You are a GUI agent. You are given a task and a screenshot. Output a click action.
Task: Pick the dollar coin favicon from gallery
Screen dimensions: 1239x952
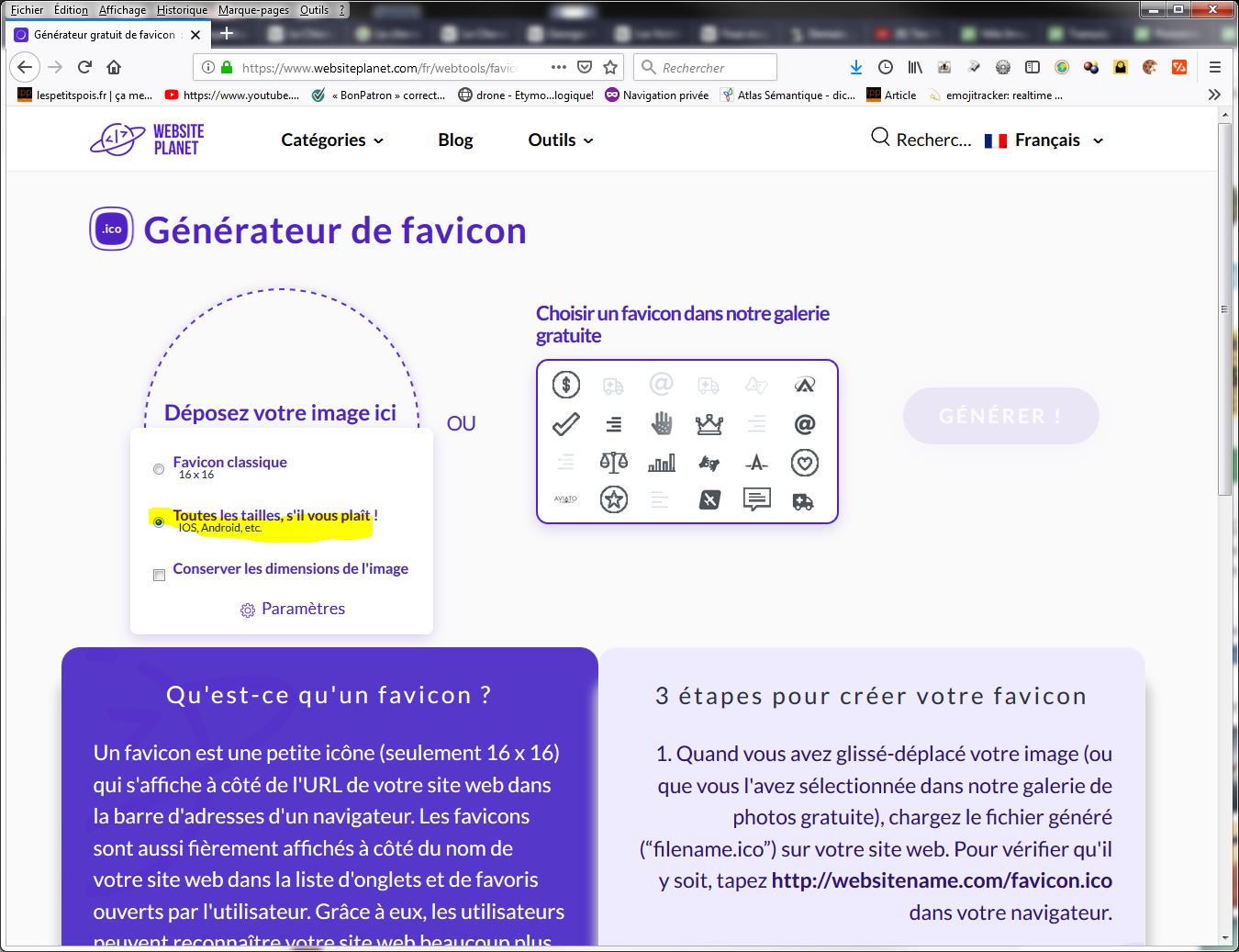566,385
